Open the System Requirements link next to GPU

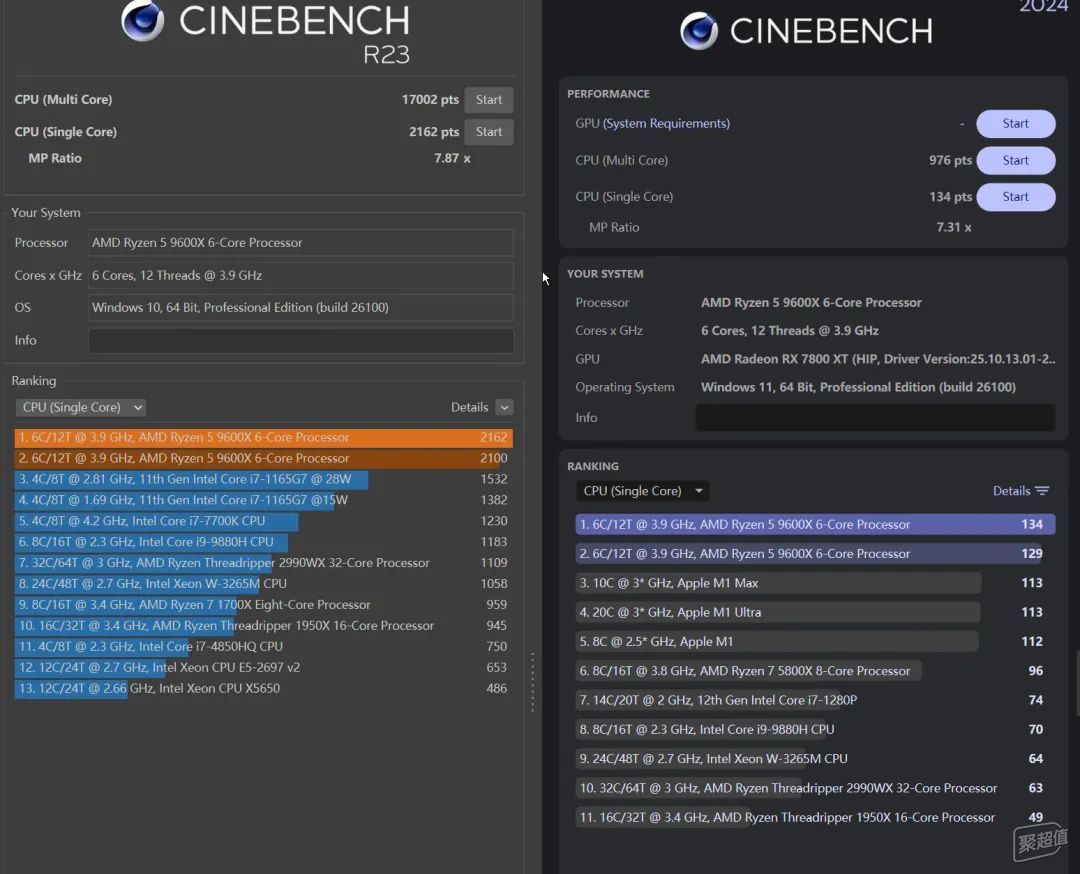(666, 123)
